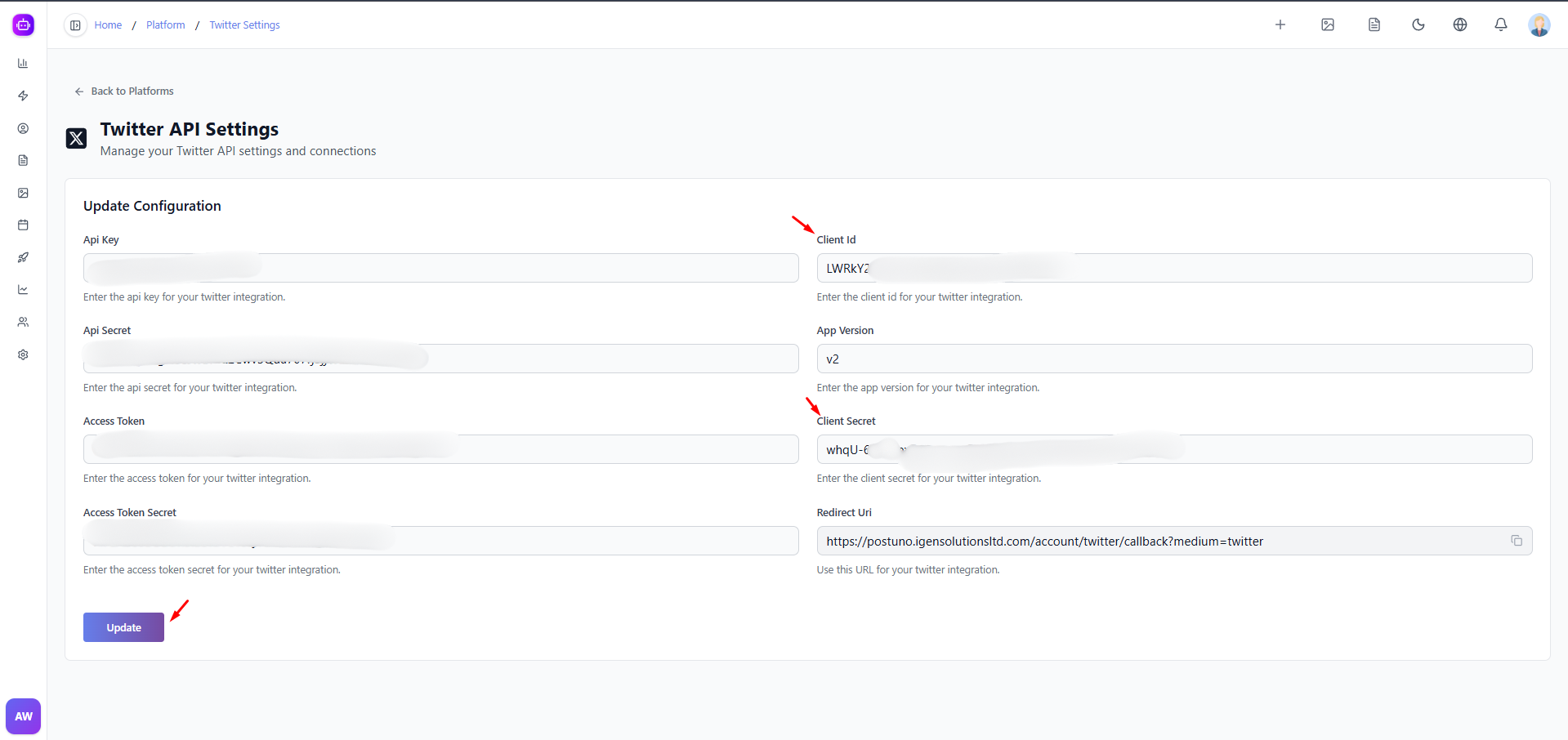Open the settings gear in sidebar

point(23,354)
